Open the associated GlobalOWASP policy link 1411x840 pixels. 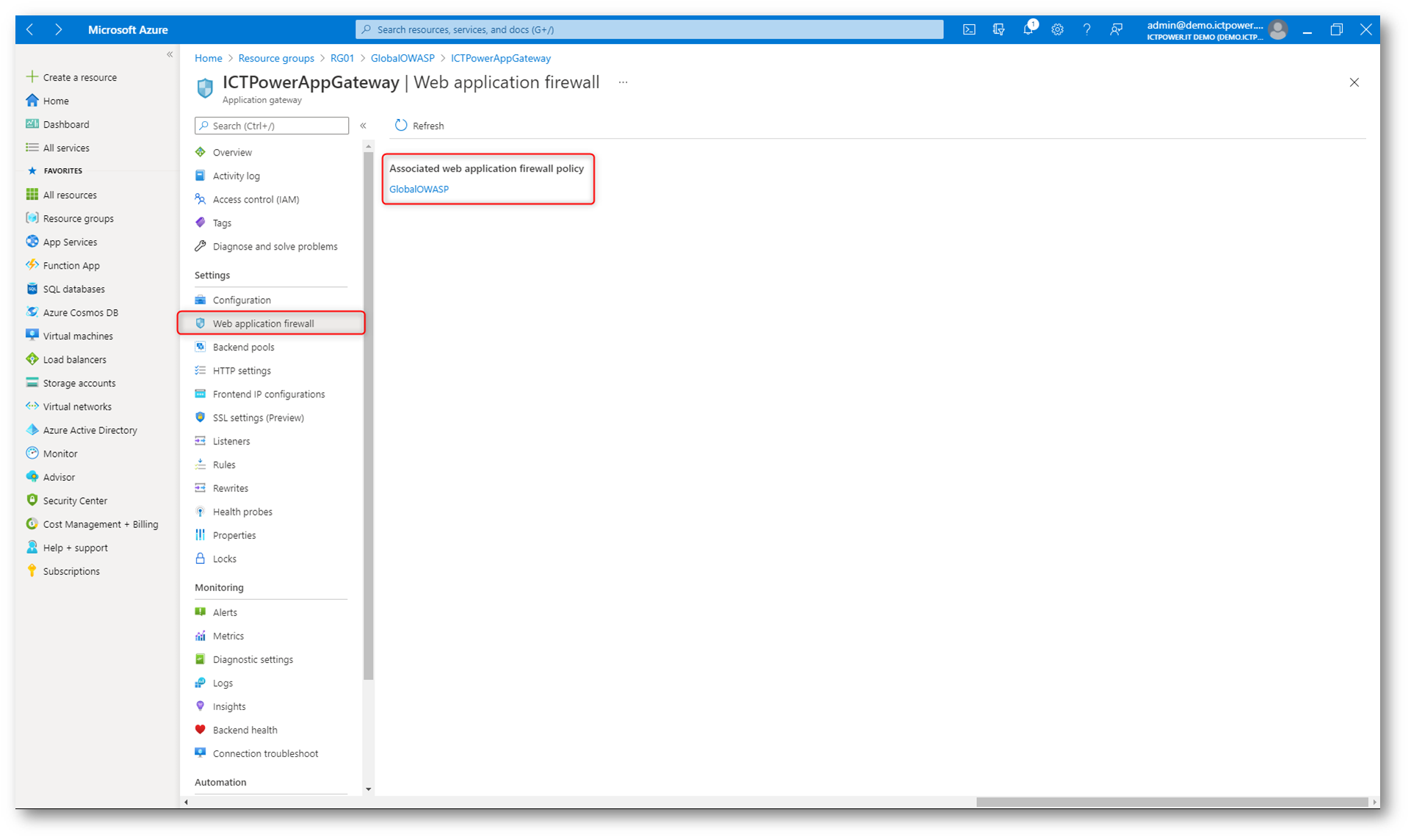pyautogui.click(x=419, y=189)
